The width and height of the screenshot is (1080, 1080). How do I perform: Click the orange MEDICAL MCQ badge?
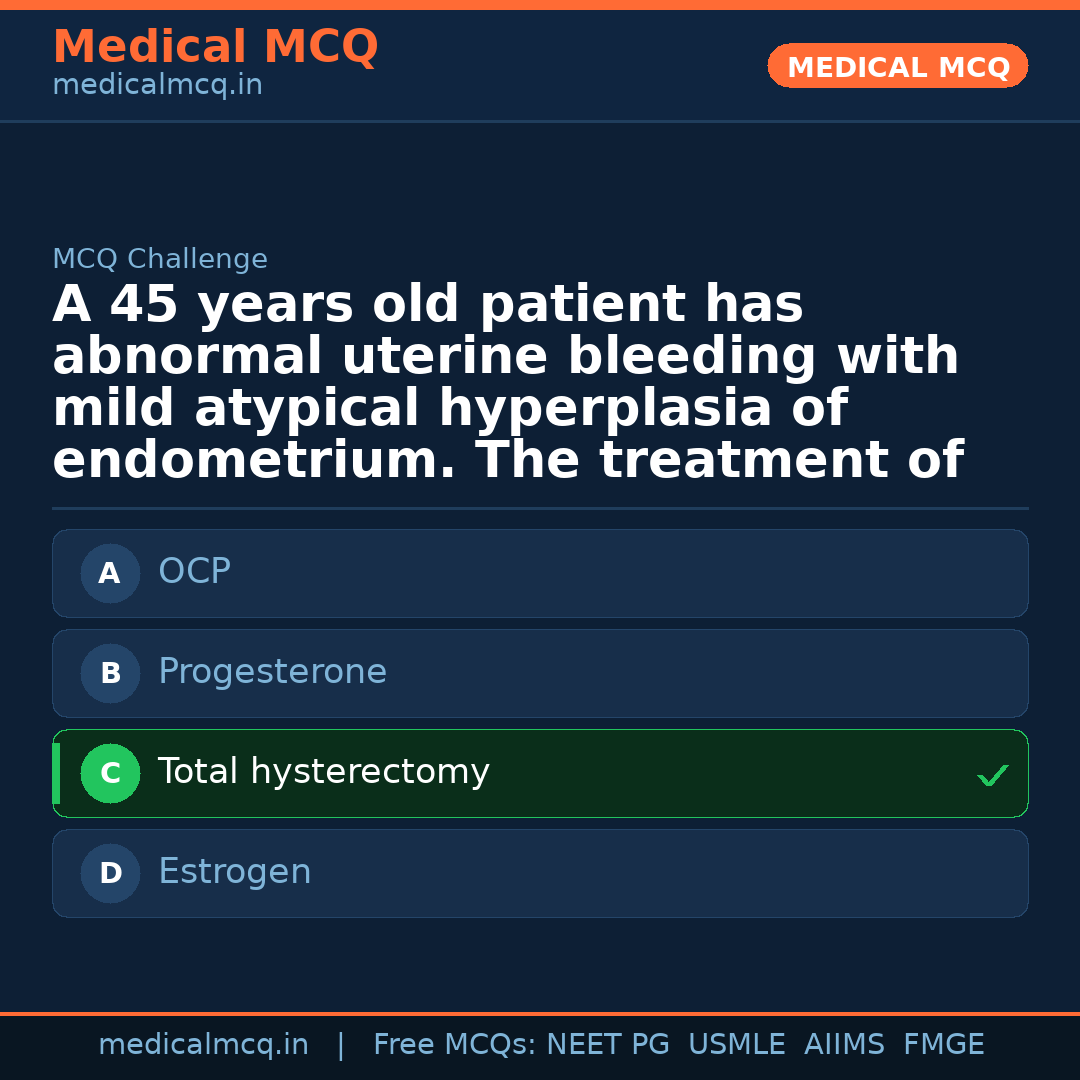click(897, 66)
